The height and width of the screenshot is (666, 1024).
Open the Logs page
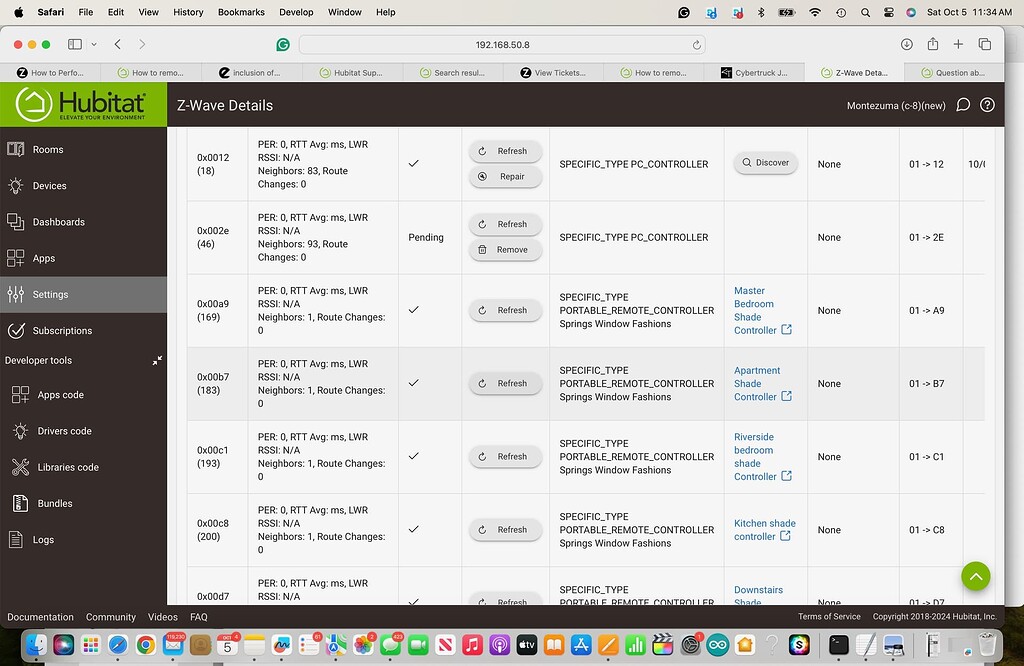(x=42, y=540)
